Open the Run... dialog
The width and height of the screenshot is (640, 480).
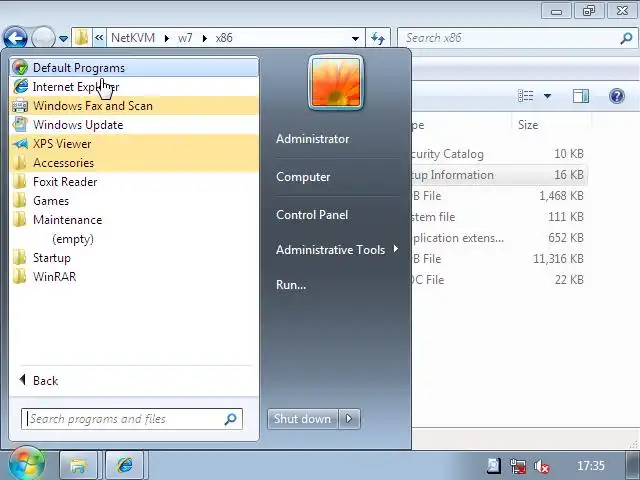pos(291,284)
